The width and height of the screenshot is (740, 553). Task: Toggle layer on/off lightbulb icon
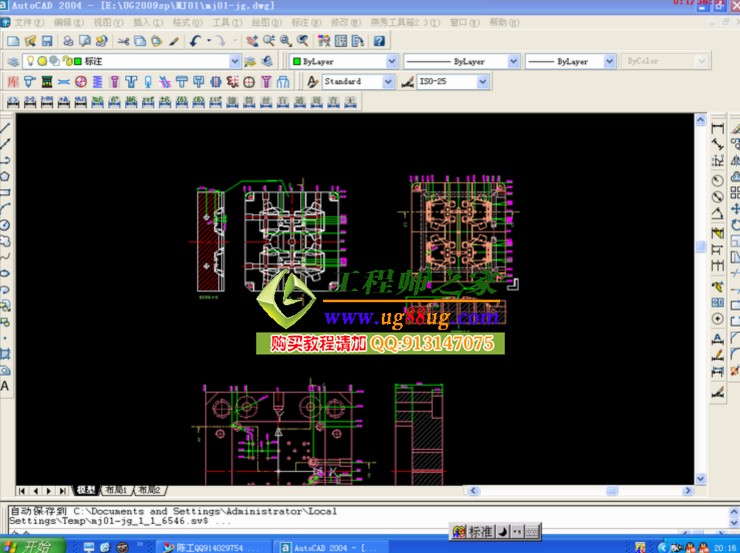click(x=30, y=61)
